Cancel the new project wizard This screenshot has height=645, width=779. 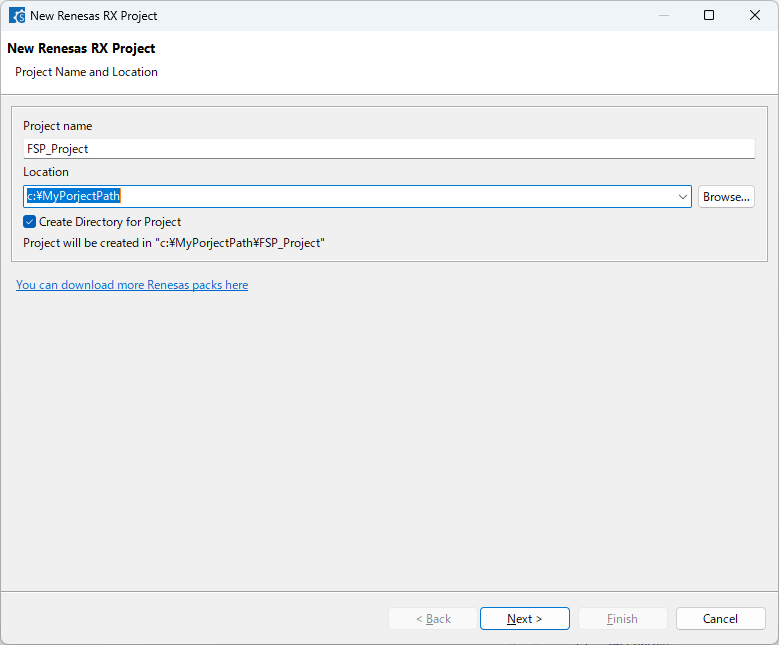(720, 619)
